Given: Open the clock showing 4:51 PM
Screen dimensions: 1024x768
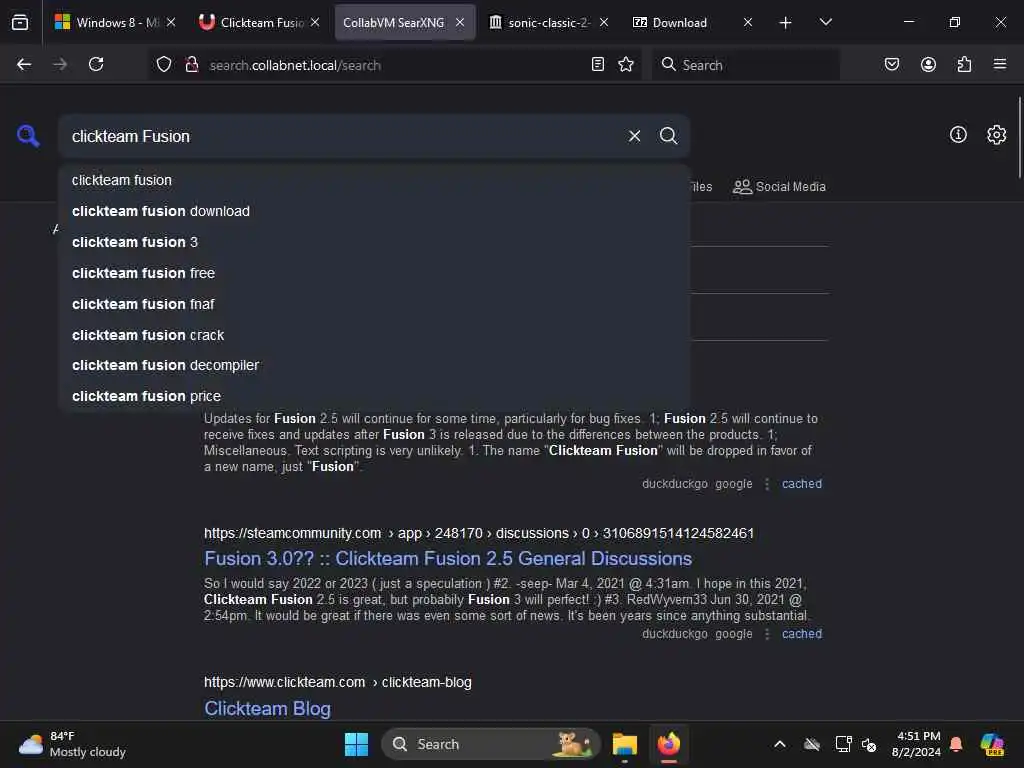Looking at the screenshot, I should (x=917, y=744).
